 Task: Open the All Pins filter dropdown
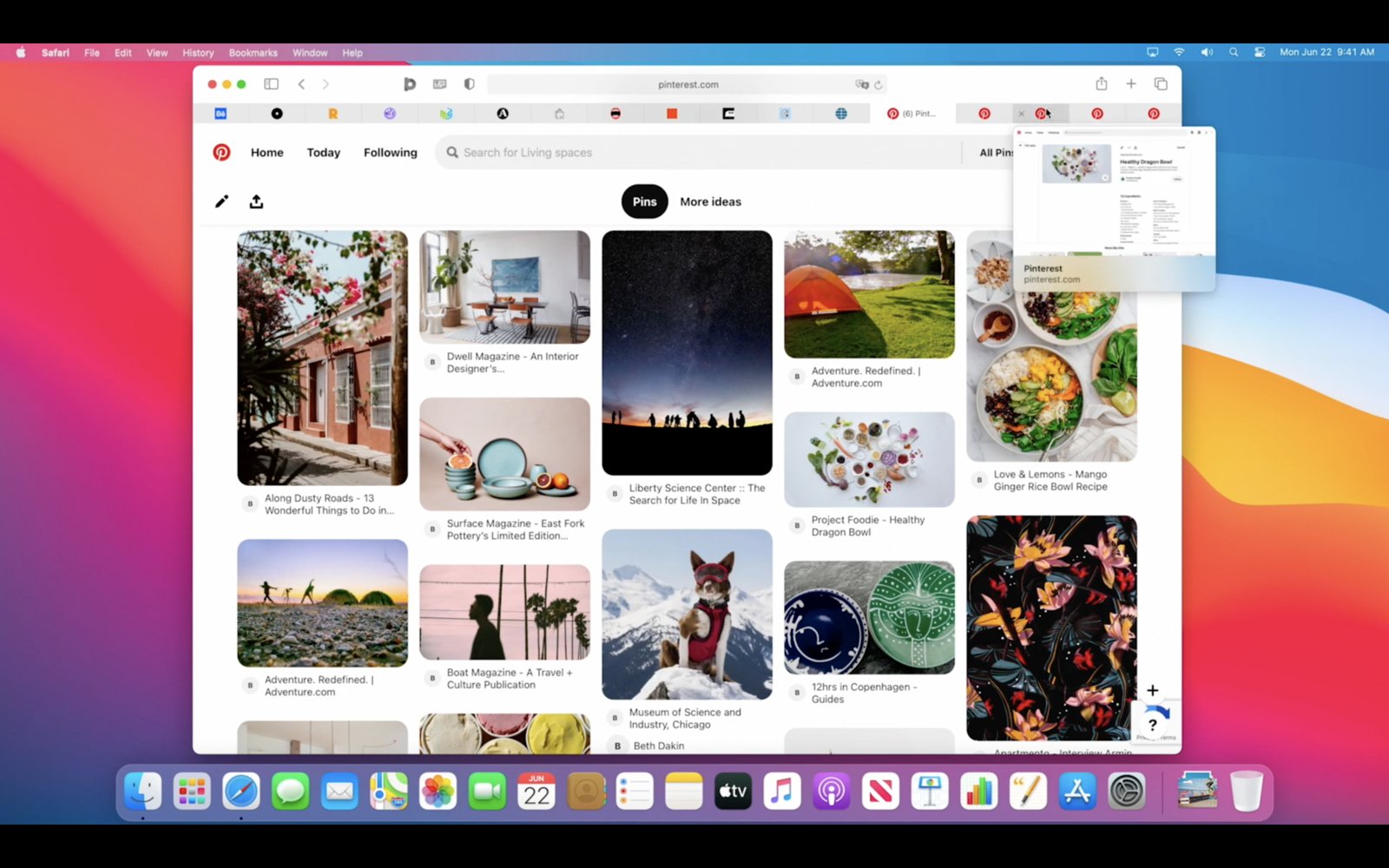(995, 152)
